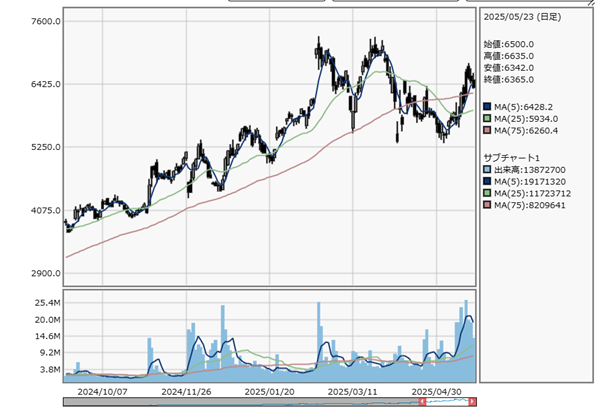602x415 pixels.
Task: Click the 出来高:13872700 volume label
Action: (x=529, y=170)
